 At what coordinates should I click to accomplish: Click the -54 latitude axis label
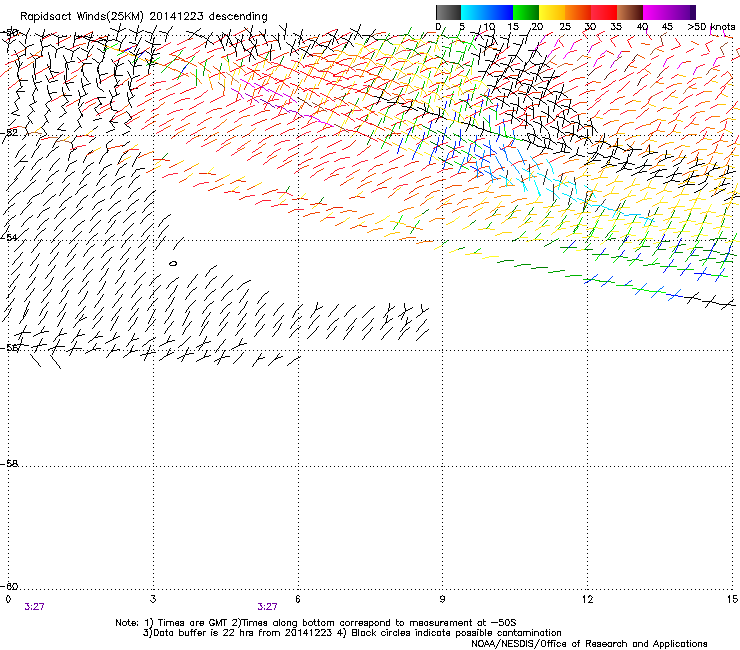pyautogui.click(x=10, y=237)
